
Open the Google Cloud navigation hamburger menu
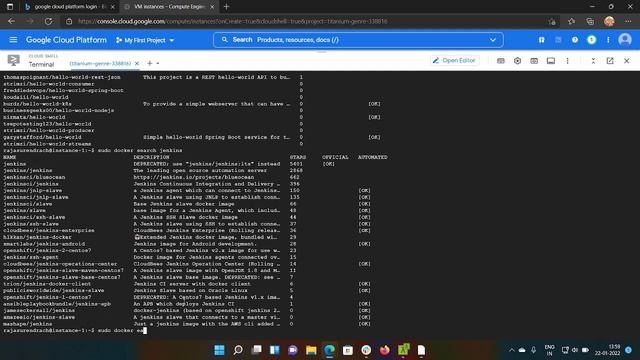tap(13, 40)
